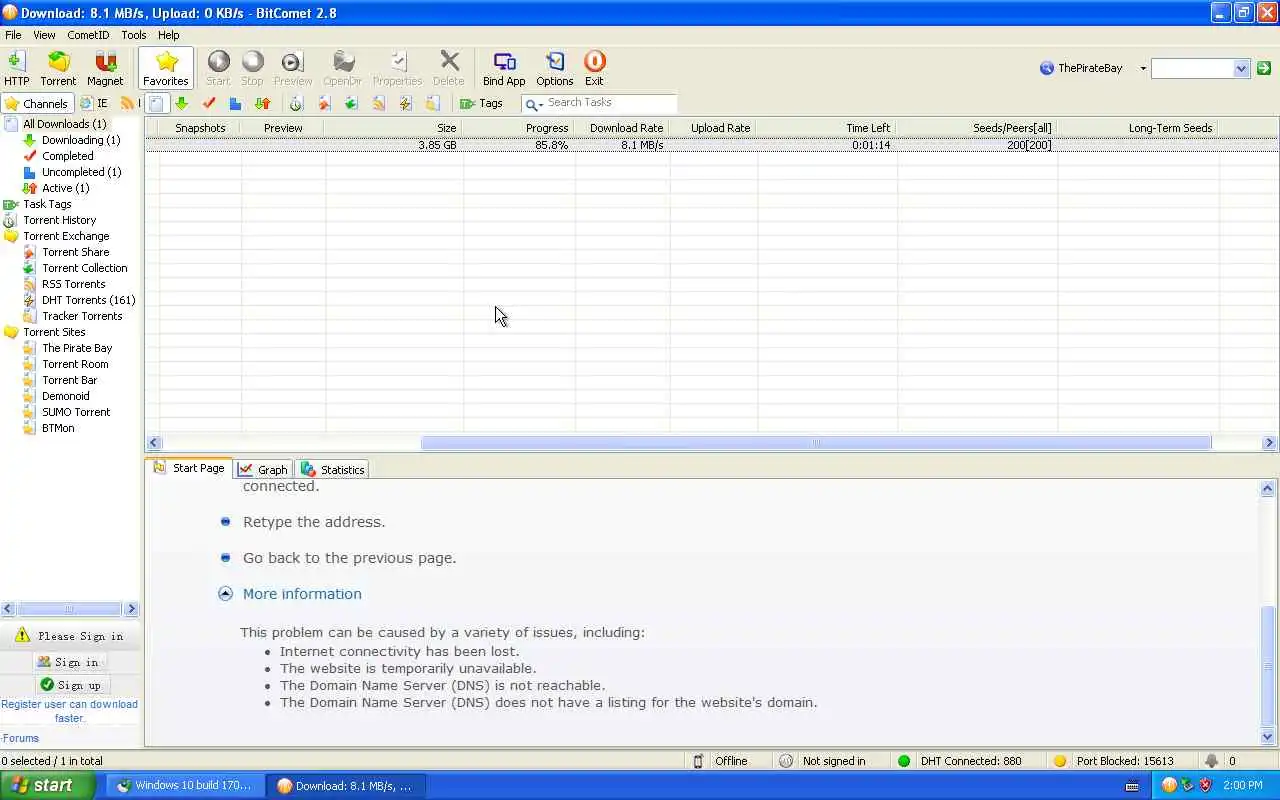Open the Forums link
The width and height of the screenshot is (1280, 800).
tap(20, 739)
